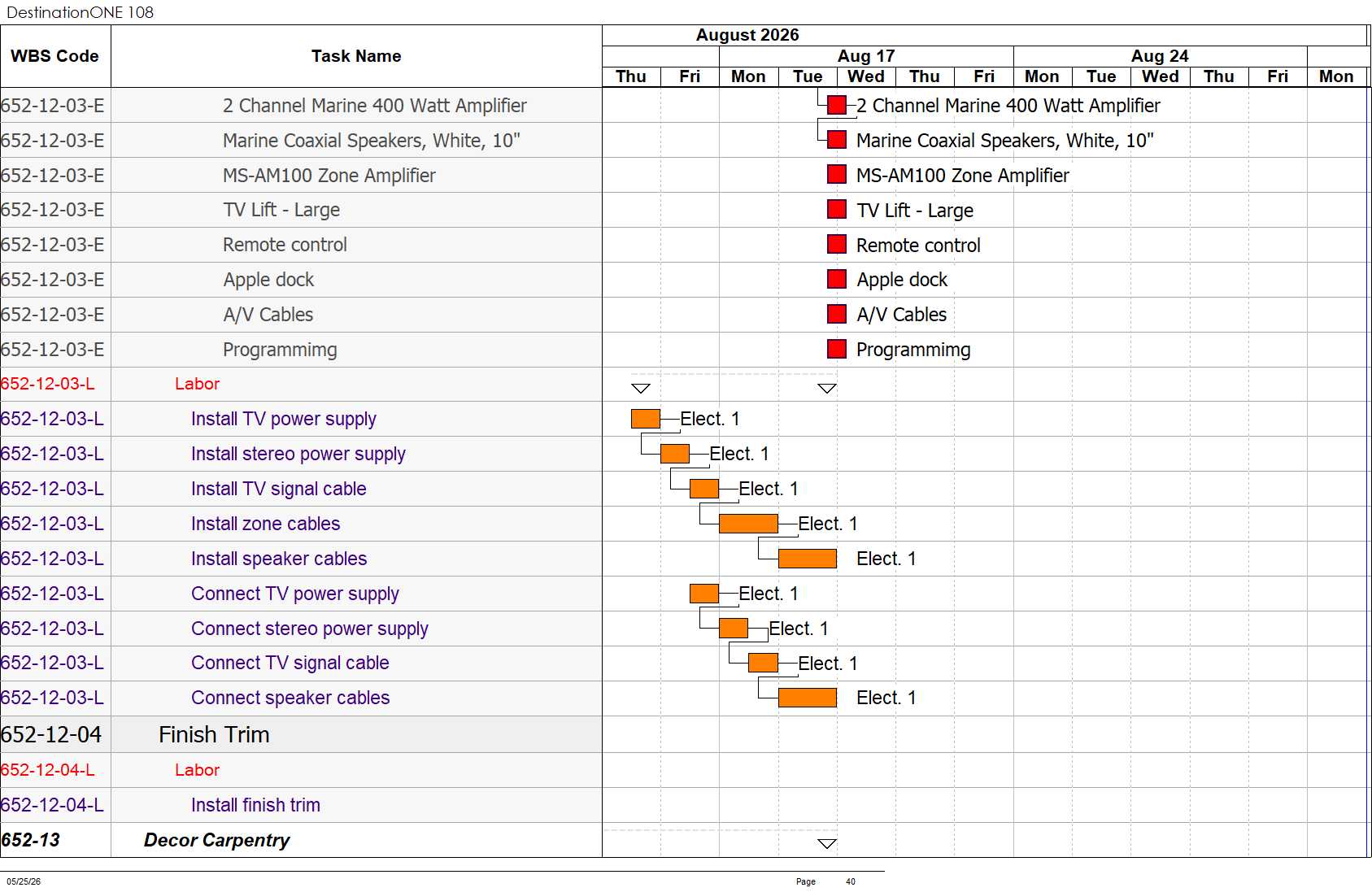Select the Install finish trim task

pyautogui.click(x=255, y=805)
